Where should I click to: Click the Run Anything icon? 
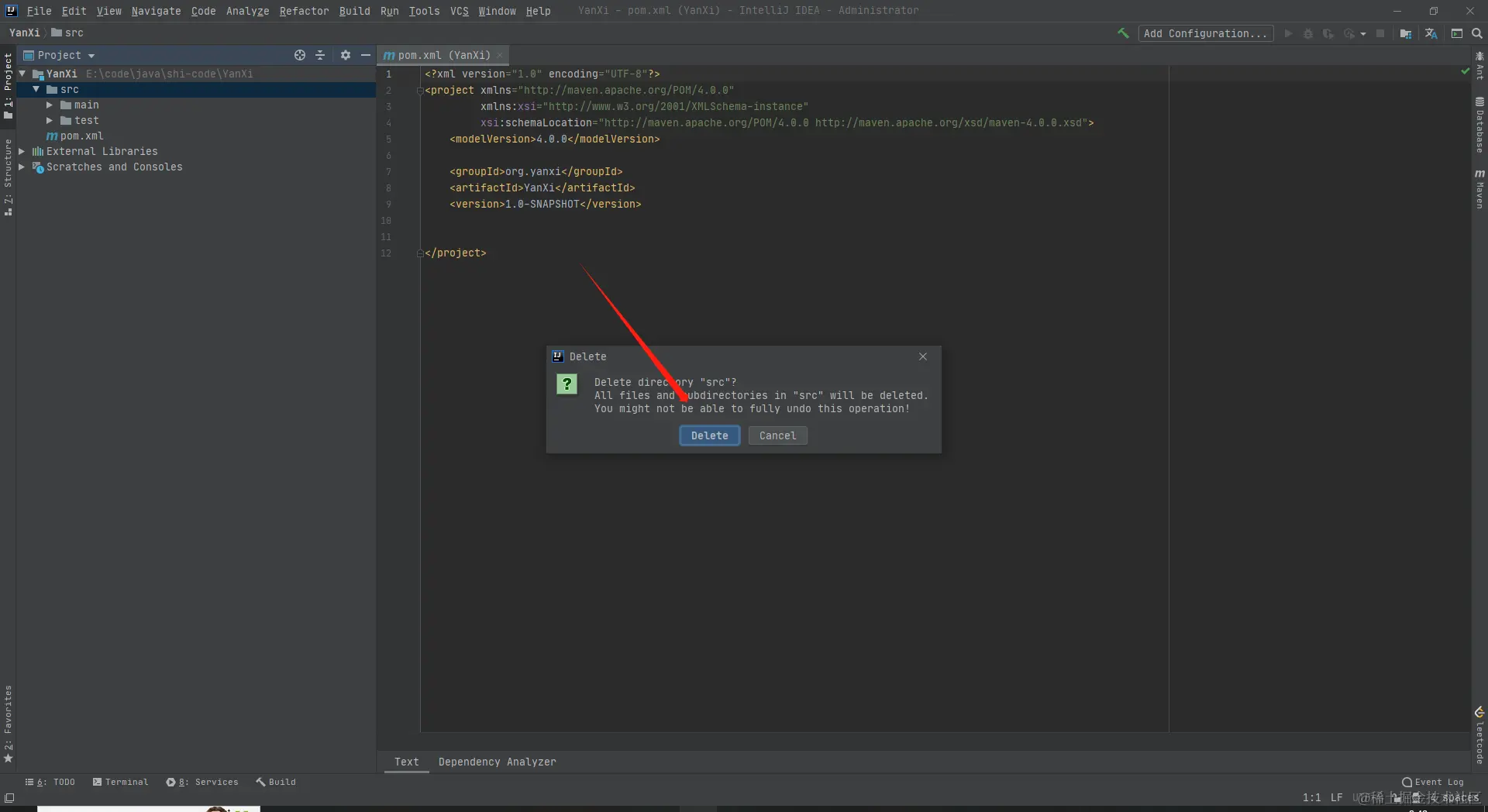[x=1457, y=33]
